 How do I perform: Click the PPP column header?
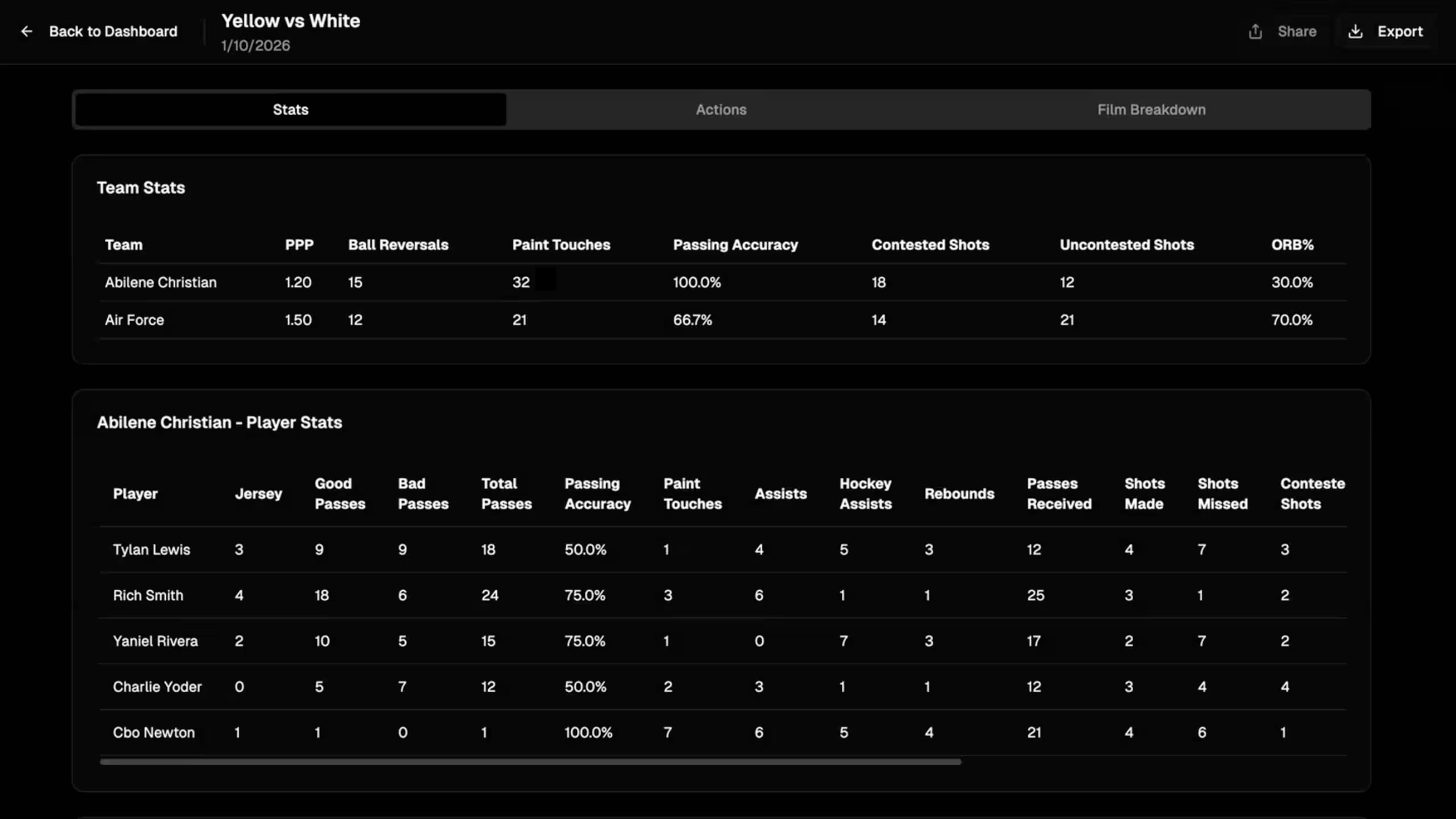[x=299, y=245]
